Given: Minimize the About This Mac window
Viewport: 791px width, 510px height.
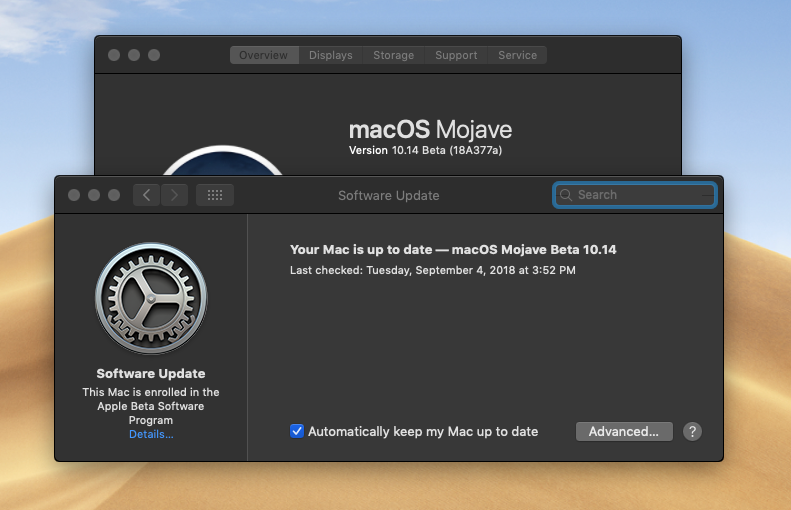Looking at the screenshot, I should point(134,55).
